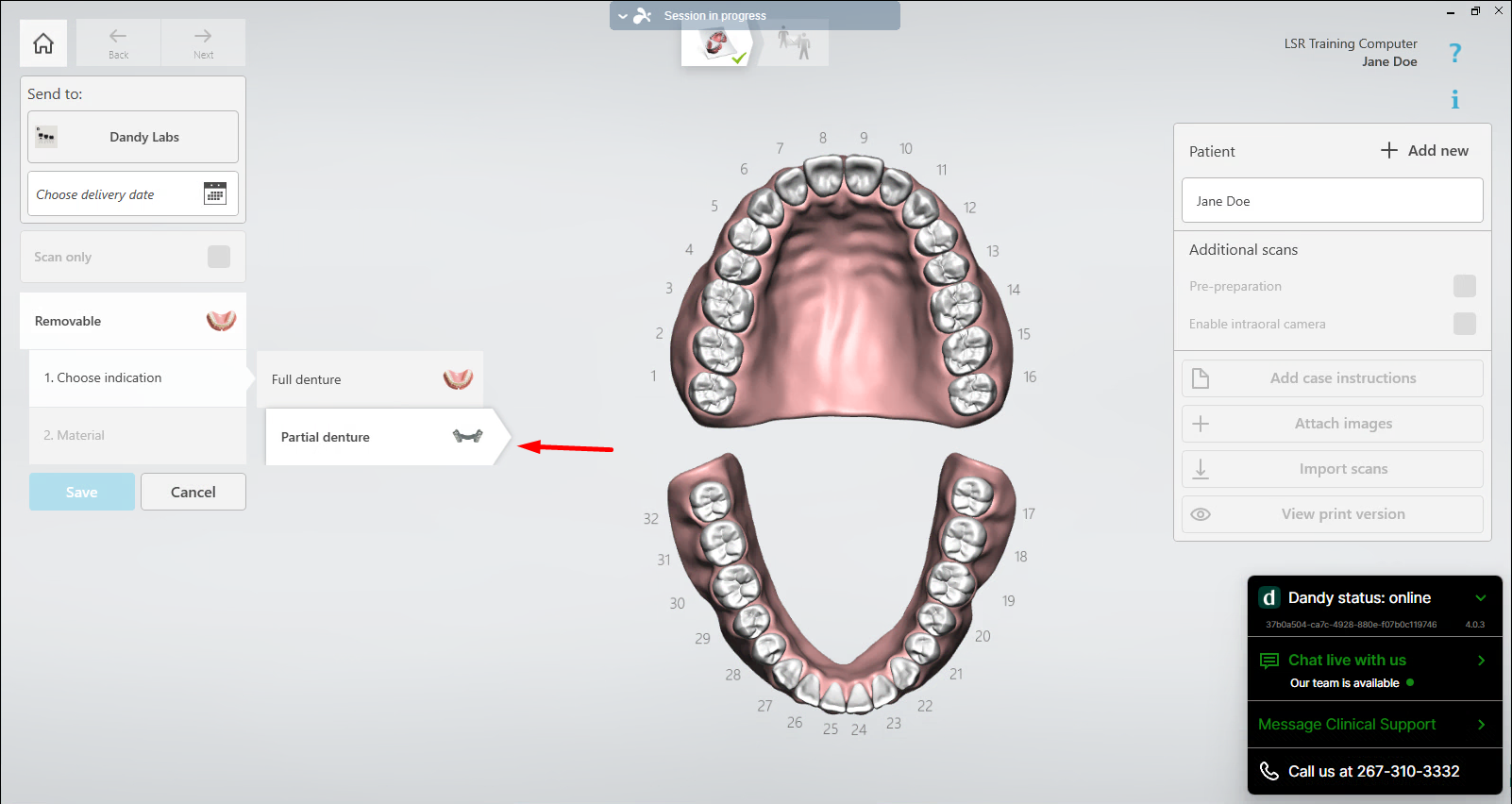Collapse the Dandy status panel chevron
Screen dimensions: 1512x804
pyautogui.click(x=1481, y=598)
